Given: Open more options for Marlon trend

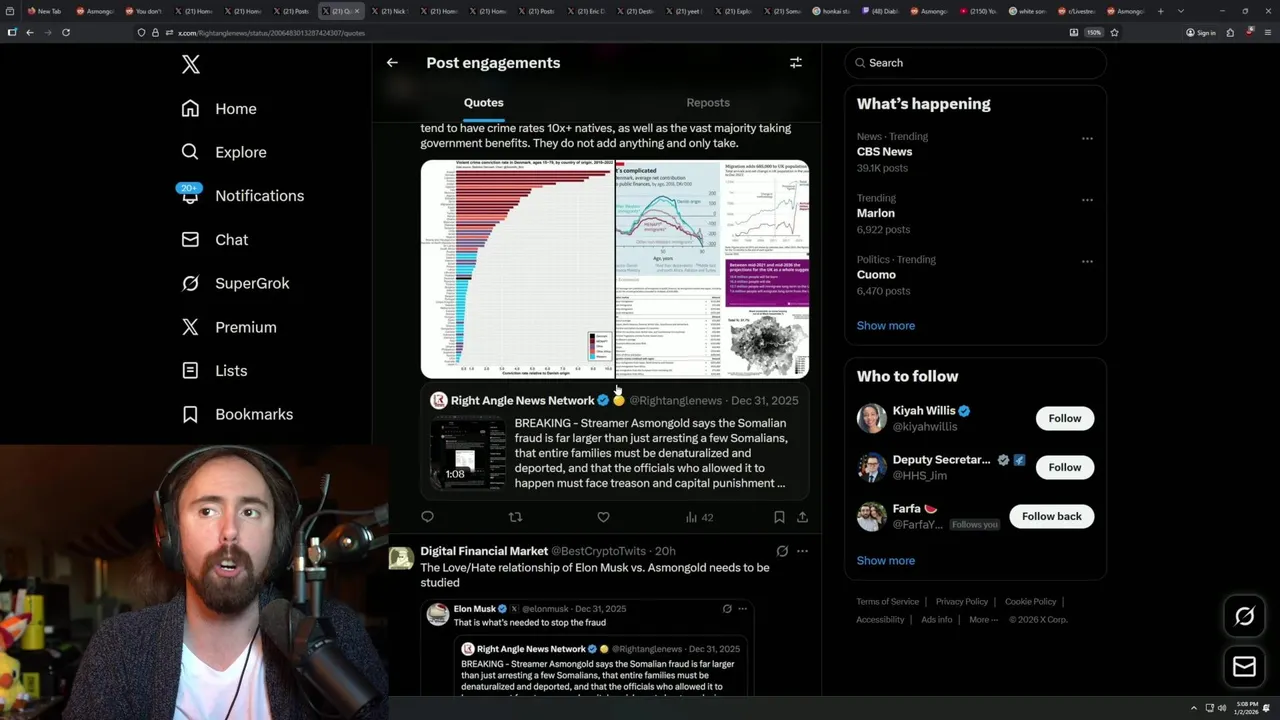Looking at the screenshot, I should [1087, 199].
